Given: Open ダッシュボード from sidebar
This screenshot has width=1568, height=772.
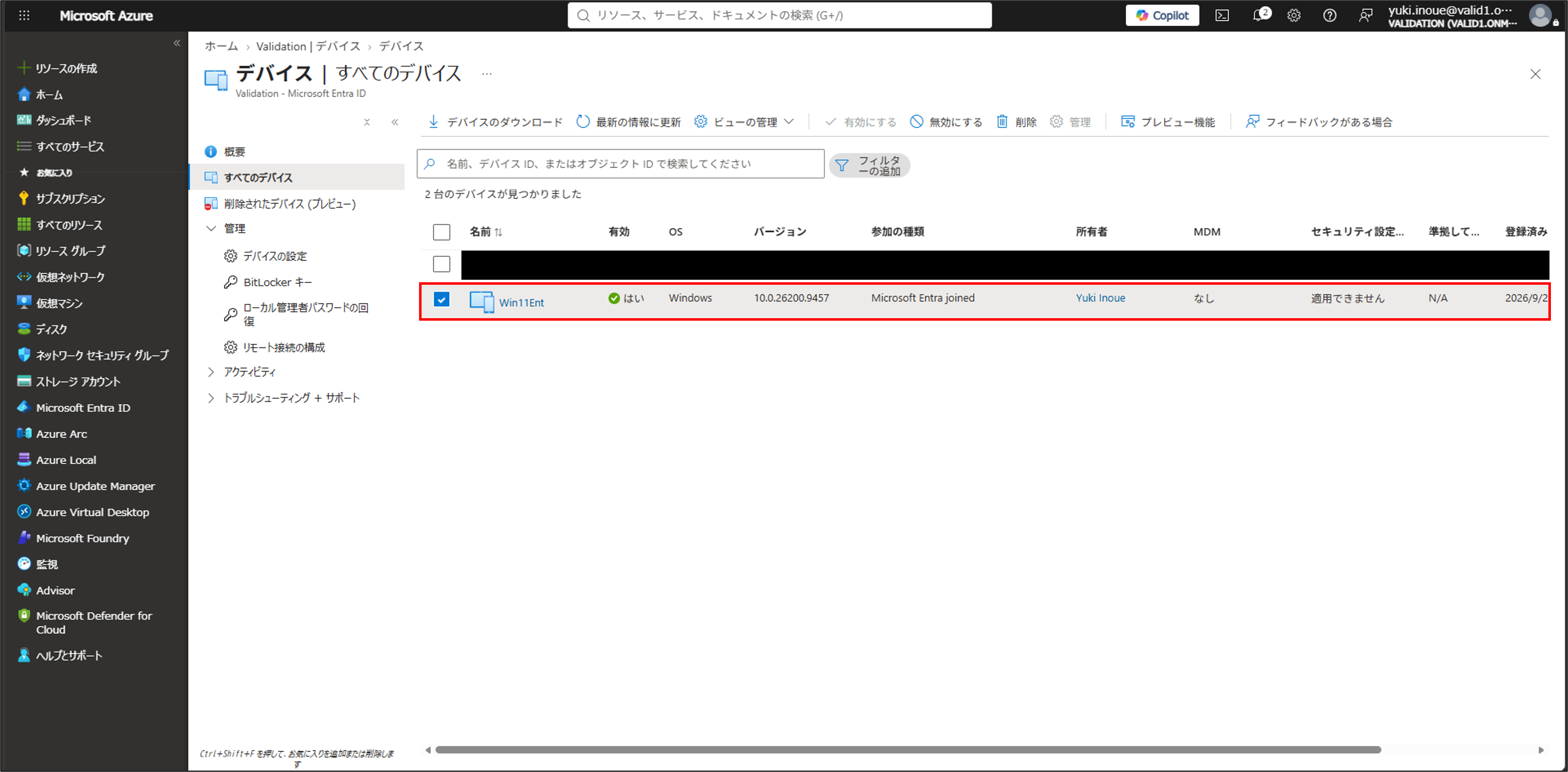Looking at the screenshot, I should point(55,120).
